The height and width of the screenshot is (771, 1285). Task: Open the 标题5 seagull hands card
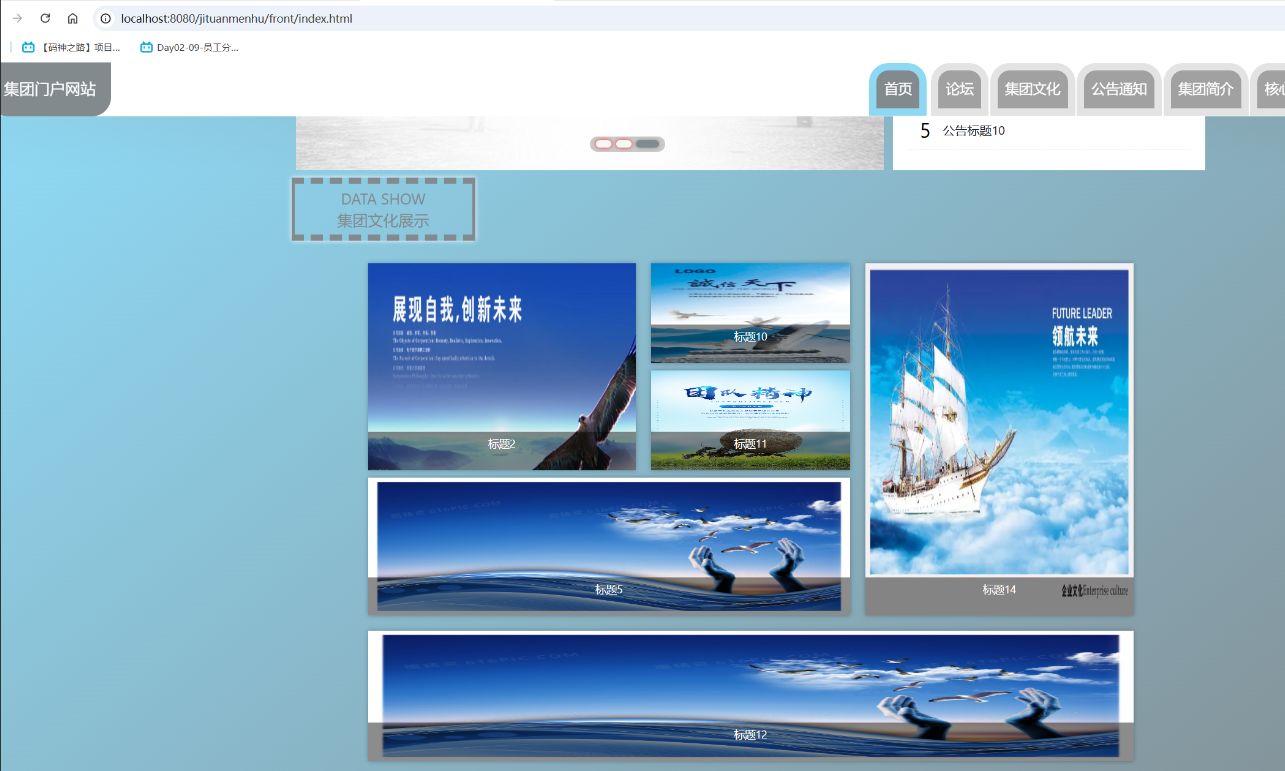[x=609, y=546]
